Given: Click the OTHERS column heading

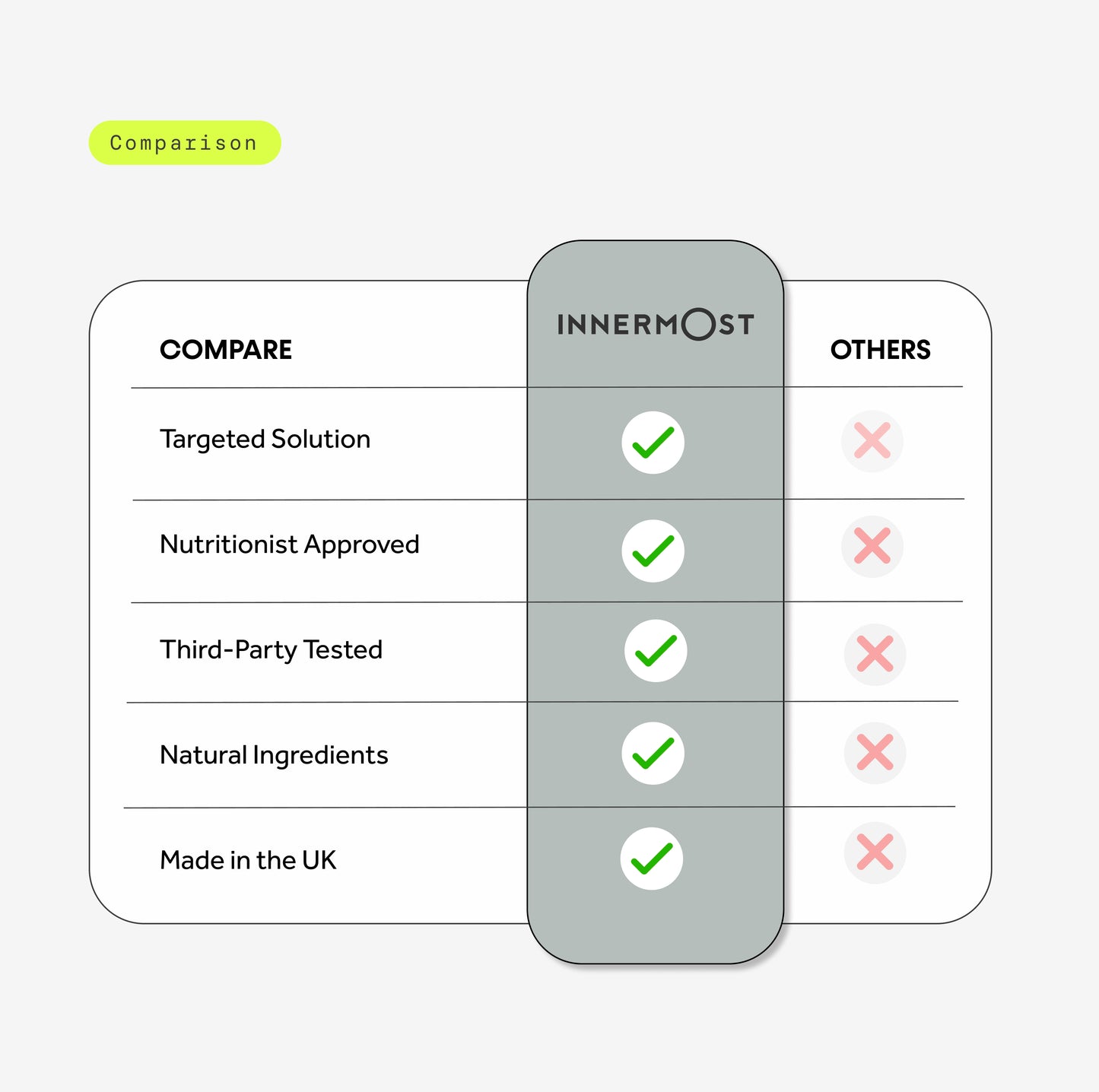Looking at the screenshot, I should [x=880, y=350].
